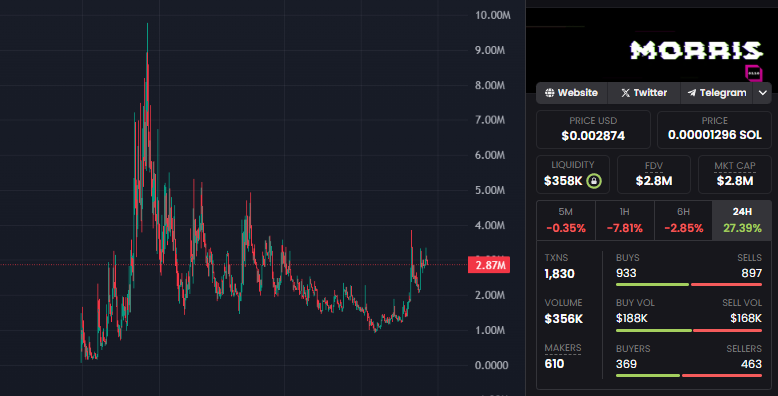Click the red sell volume bar

coord(727,330)
